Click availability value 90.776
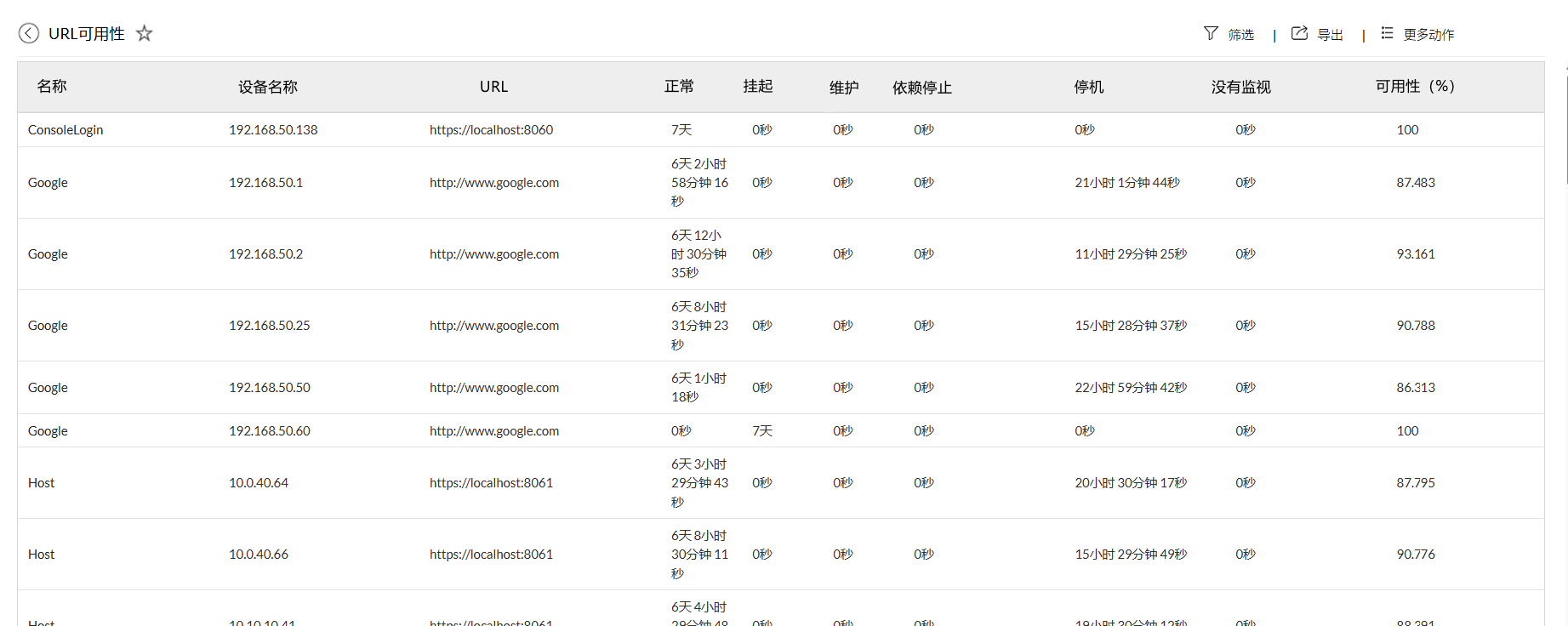This screenshot has height=626, width=1568. 1416,554
